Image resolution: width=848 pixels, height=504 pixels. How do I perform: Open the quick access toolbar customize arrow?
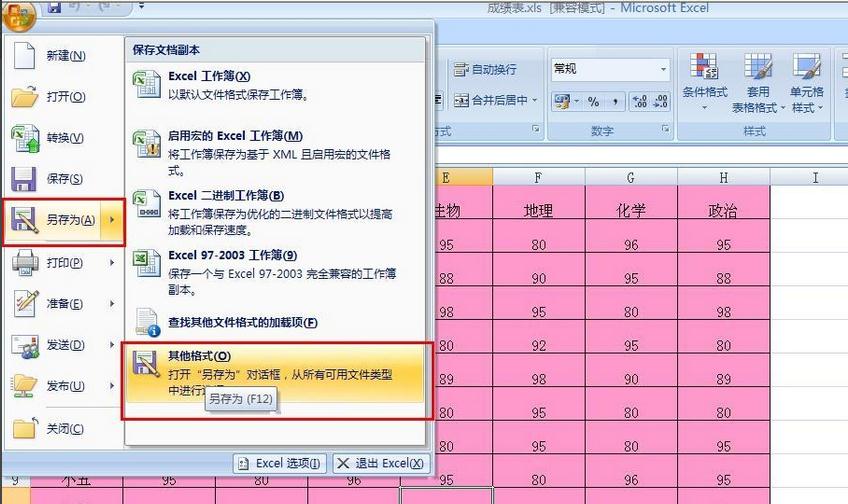click(141, 6)
